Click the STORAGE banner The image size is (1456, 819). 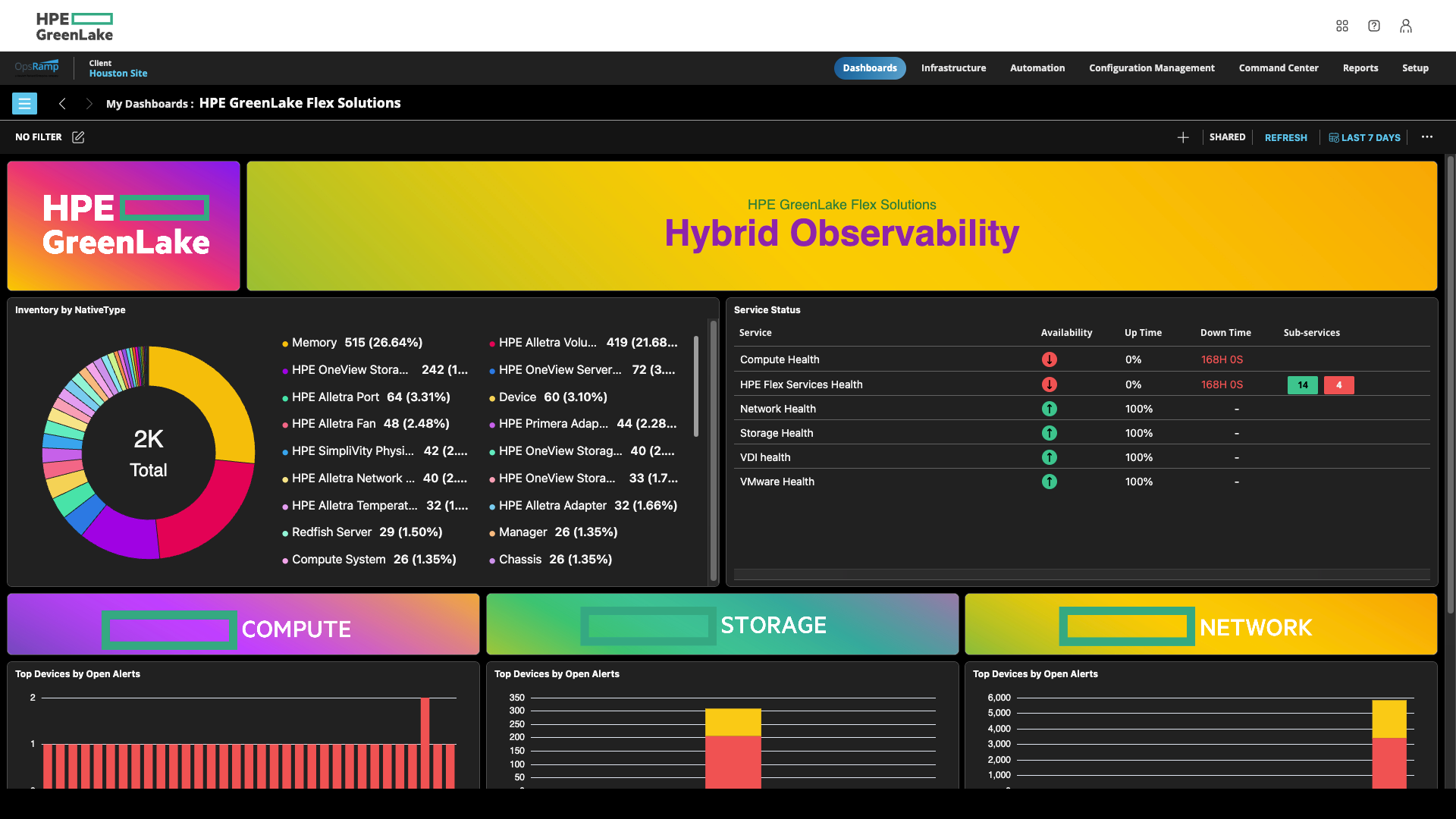tap(722, 624)
